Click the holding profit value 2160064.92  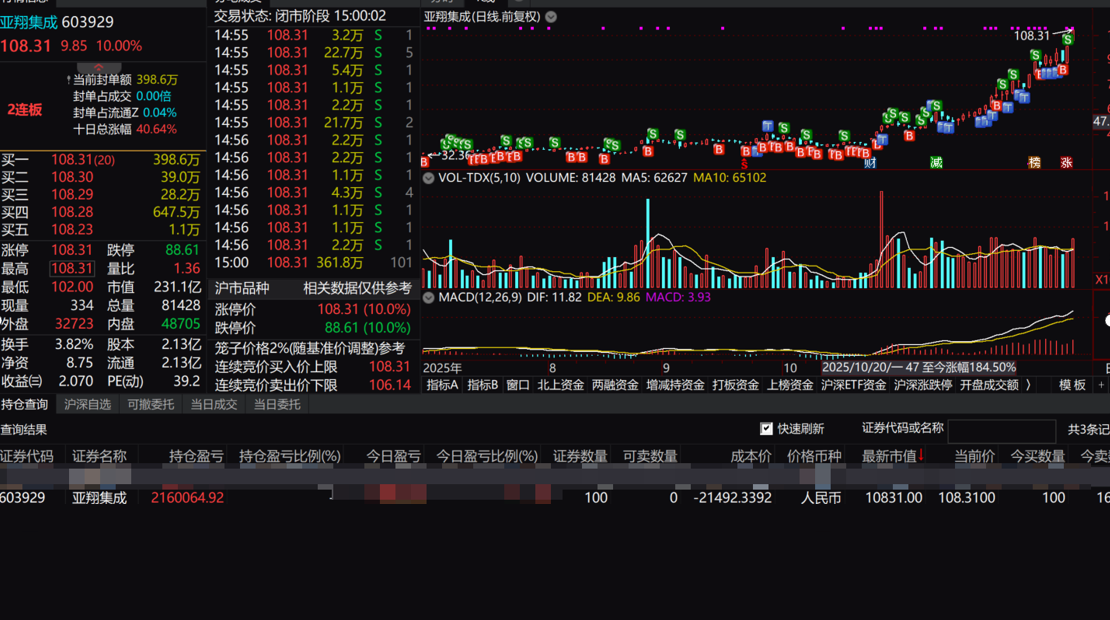[188, 498]
